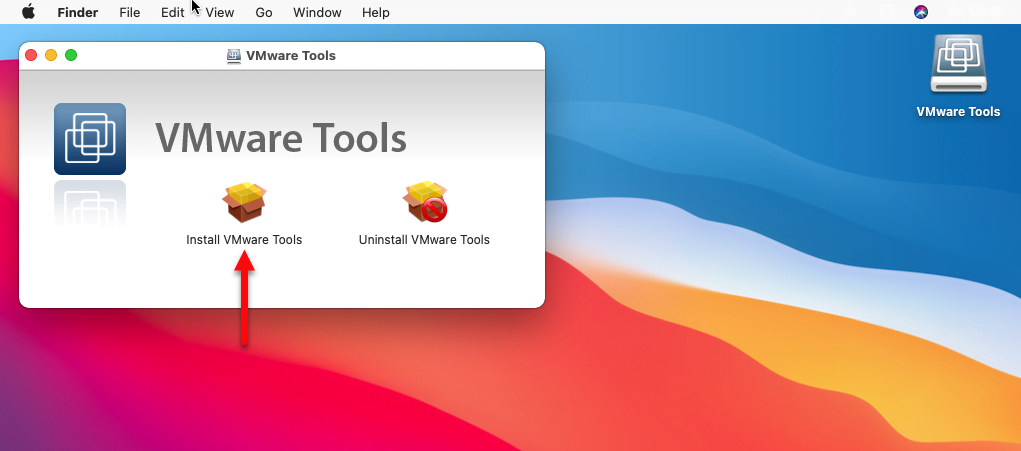Viewport: 1021px width, 451px height.
Task: Click the "Install VMware Tools" label
Action: [244, 239]
